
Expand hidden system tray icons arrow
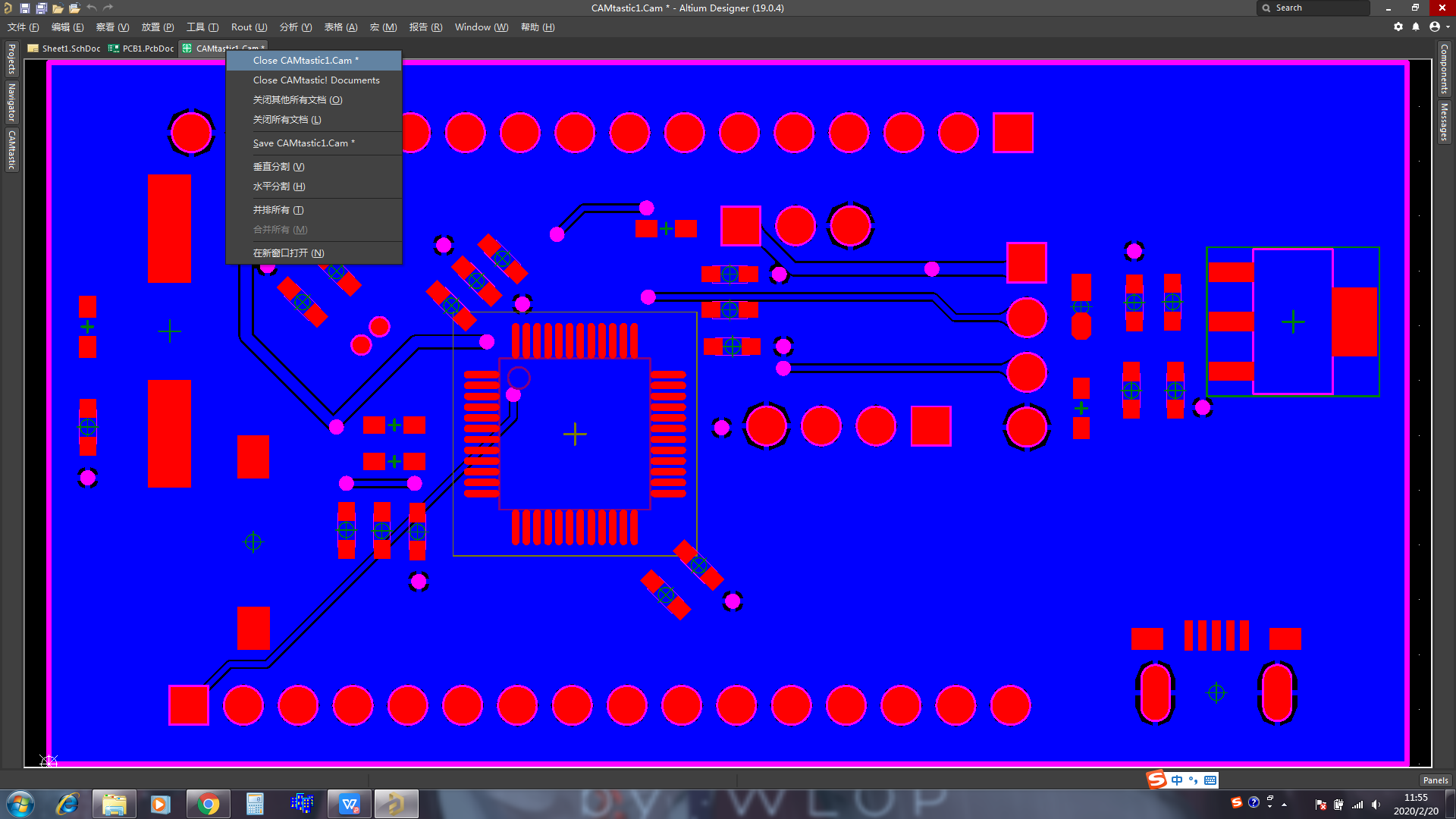click(x=1284, y=805)
